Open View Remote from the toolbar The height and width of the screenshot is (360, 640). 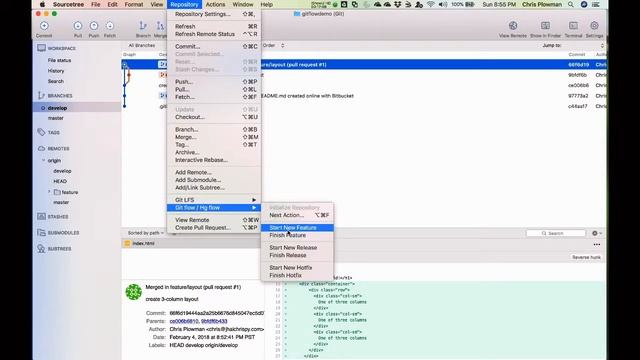pyautogui.click(x=513, y=26)
